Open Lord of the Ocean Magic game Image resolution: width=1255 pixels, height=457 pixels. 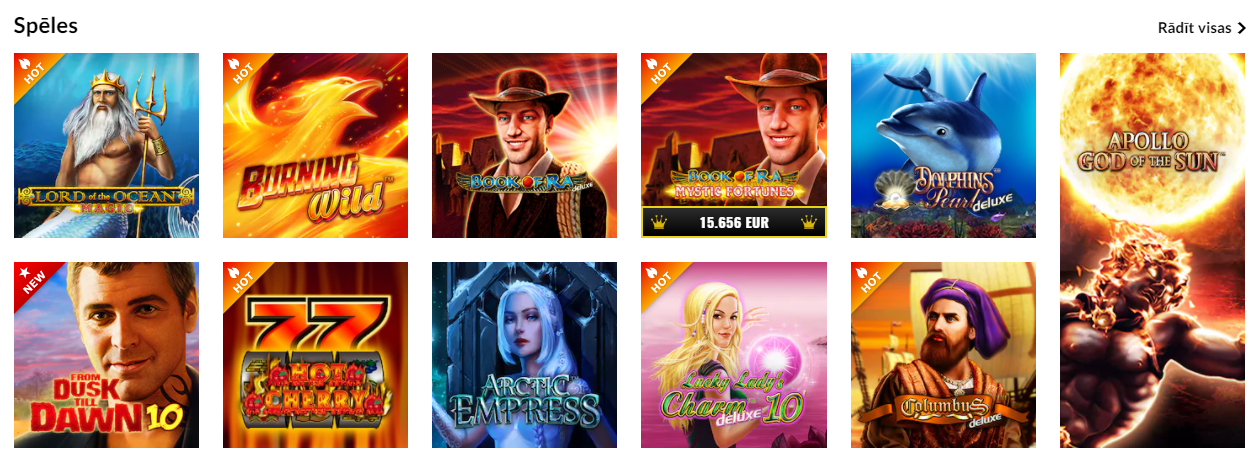[x=106, y=145]
